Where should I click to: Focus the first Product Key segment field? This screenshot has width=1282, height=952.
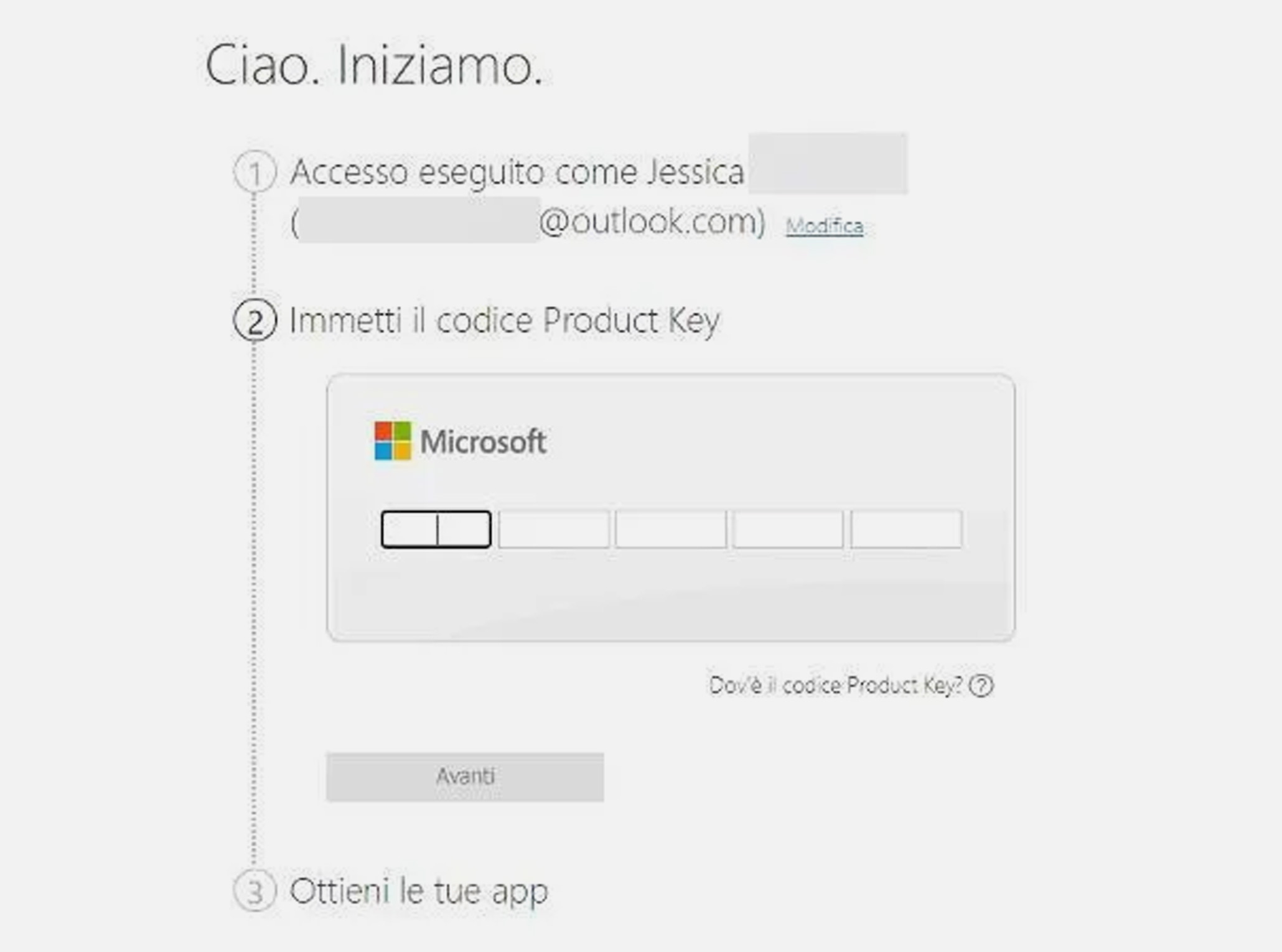(436, 530)
